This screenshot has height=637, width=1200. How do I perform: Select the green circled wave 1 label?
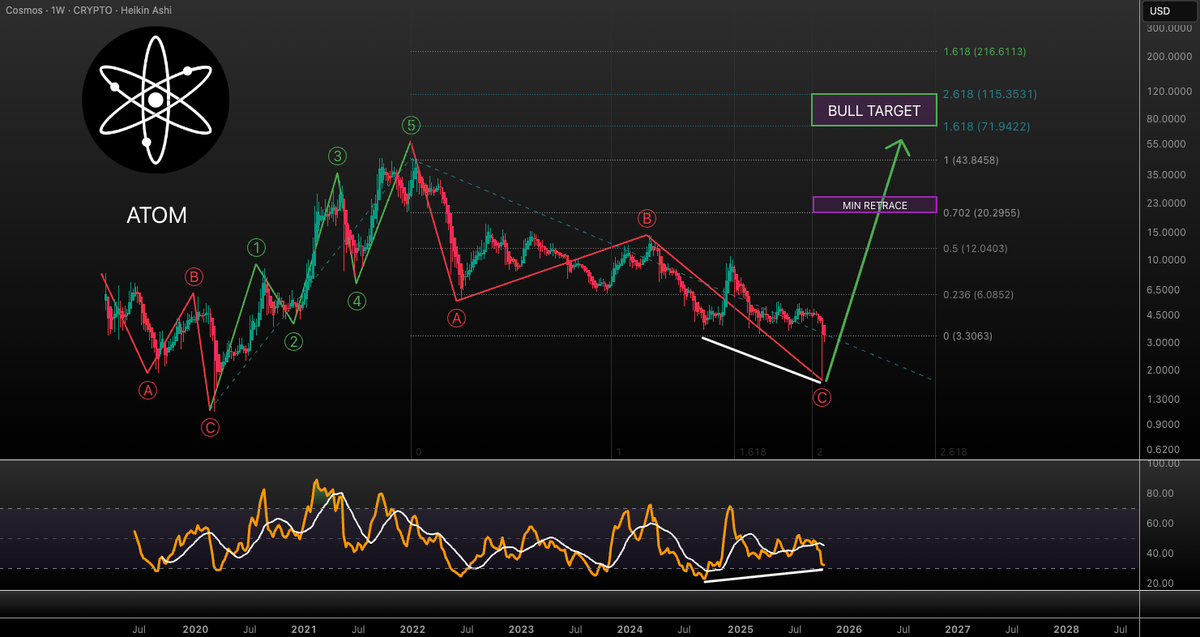[257, 247]
